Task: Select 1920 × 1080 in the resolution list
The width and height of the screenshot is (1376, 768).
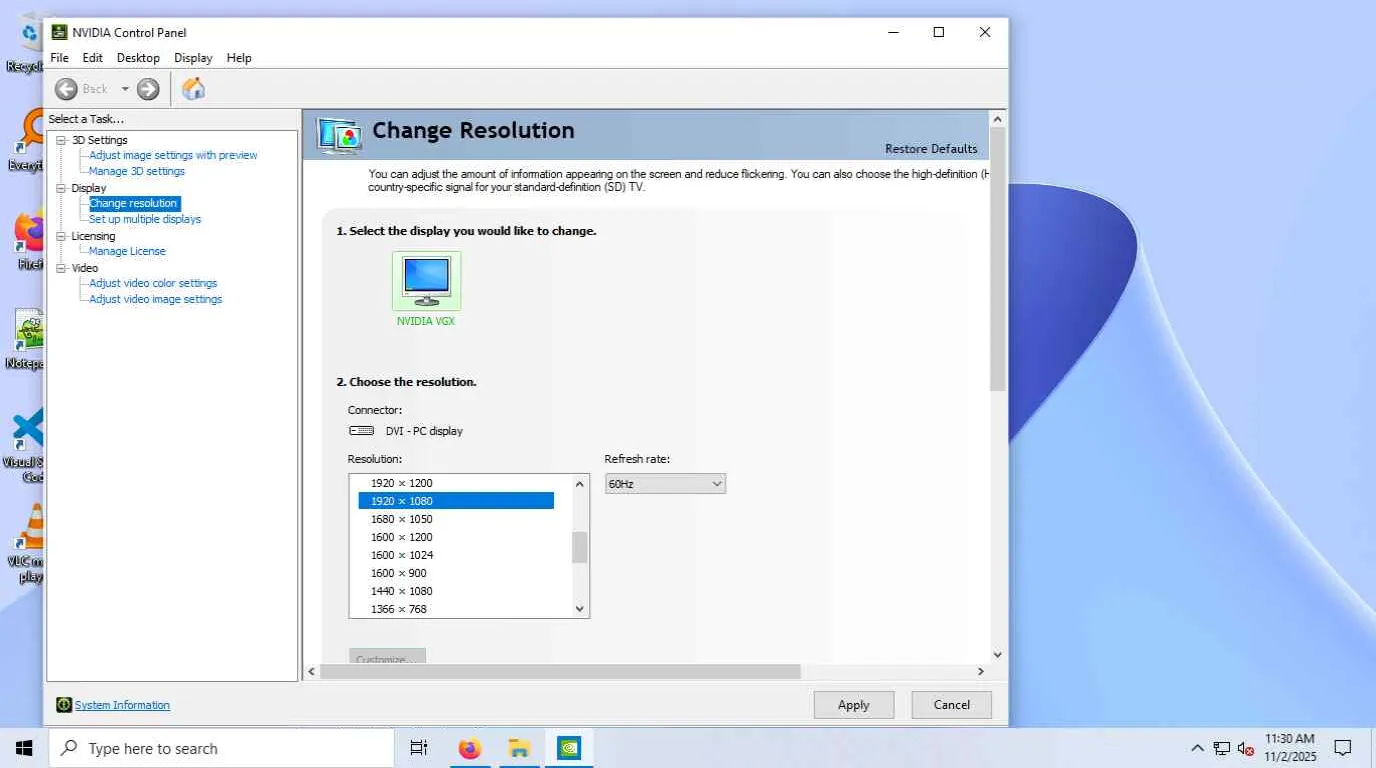Action: [x=456, y=501]
